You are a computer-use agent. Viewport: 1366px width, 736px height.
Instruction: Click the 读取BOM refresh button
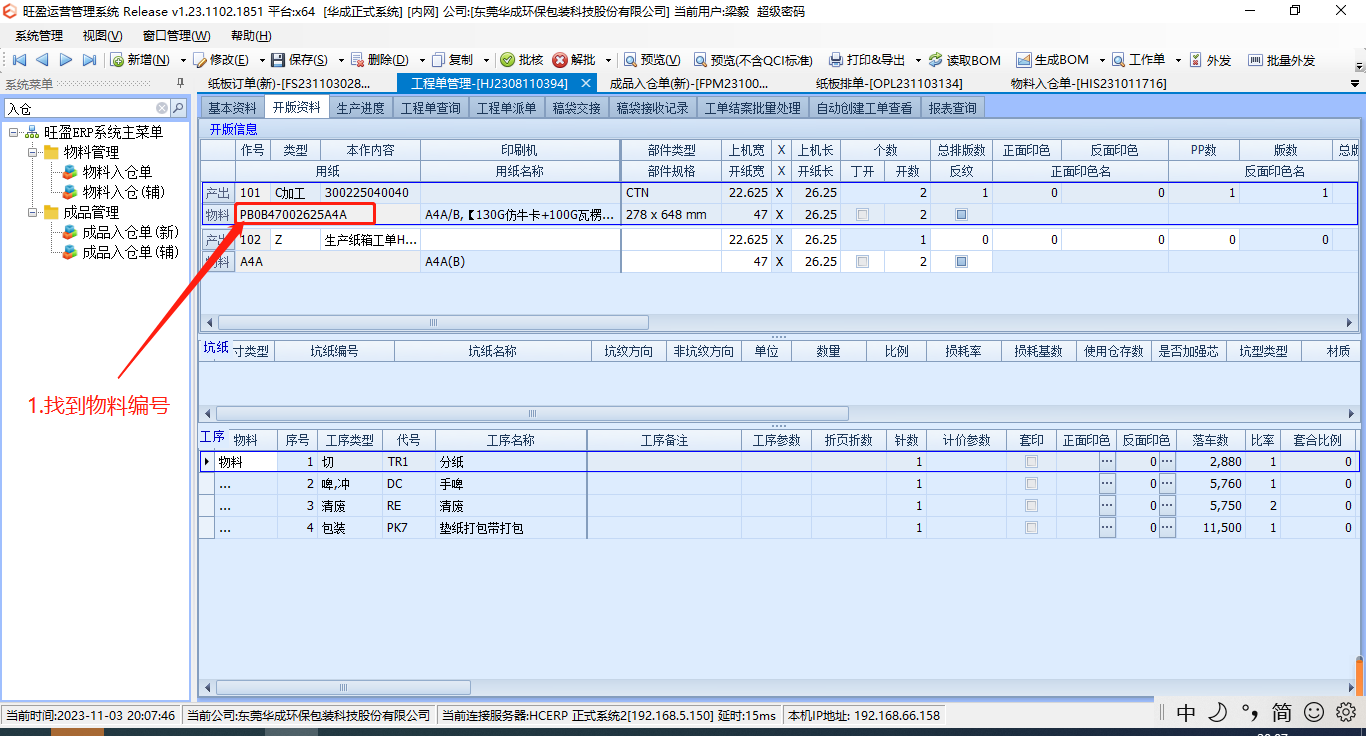pyautogui.click(x=964, y=60)
